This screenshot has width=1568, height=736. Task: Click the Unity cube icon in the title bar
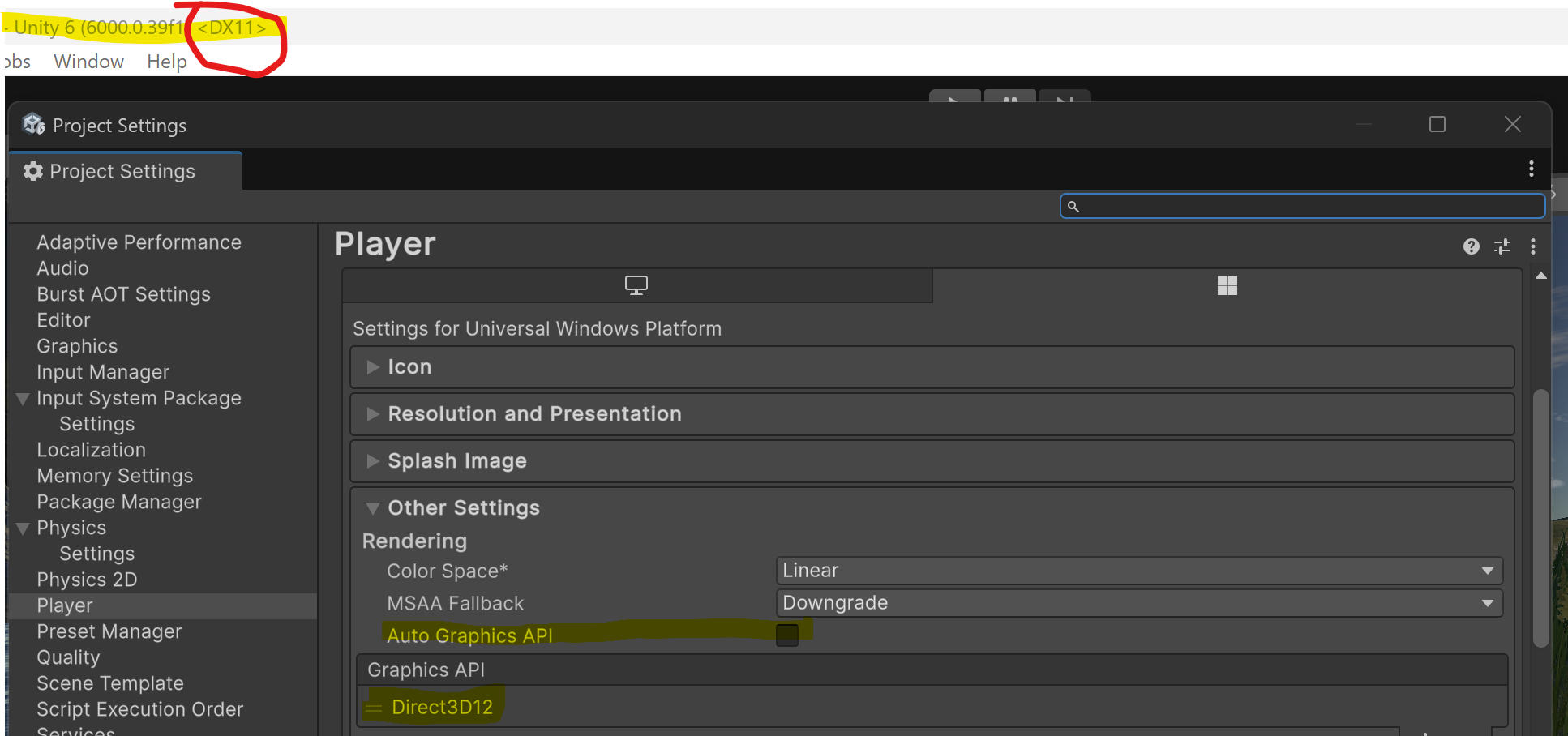(x=33, y=124)
